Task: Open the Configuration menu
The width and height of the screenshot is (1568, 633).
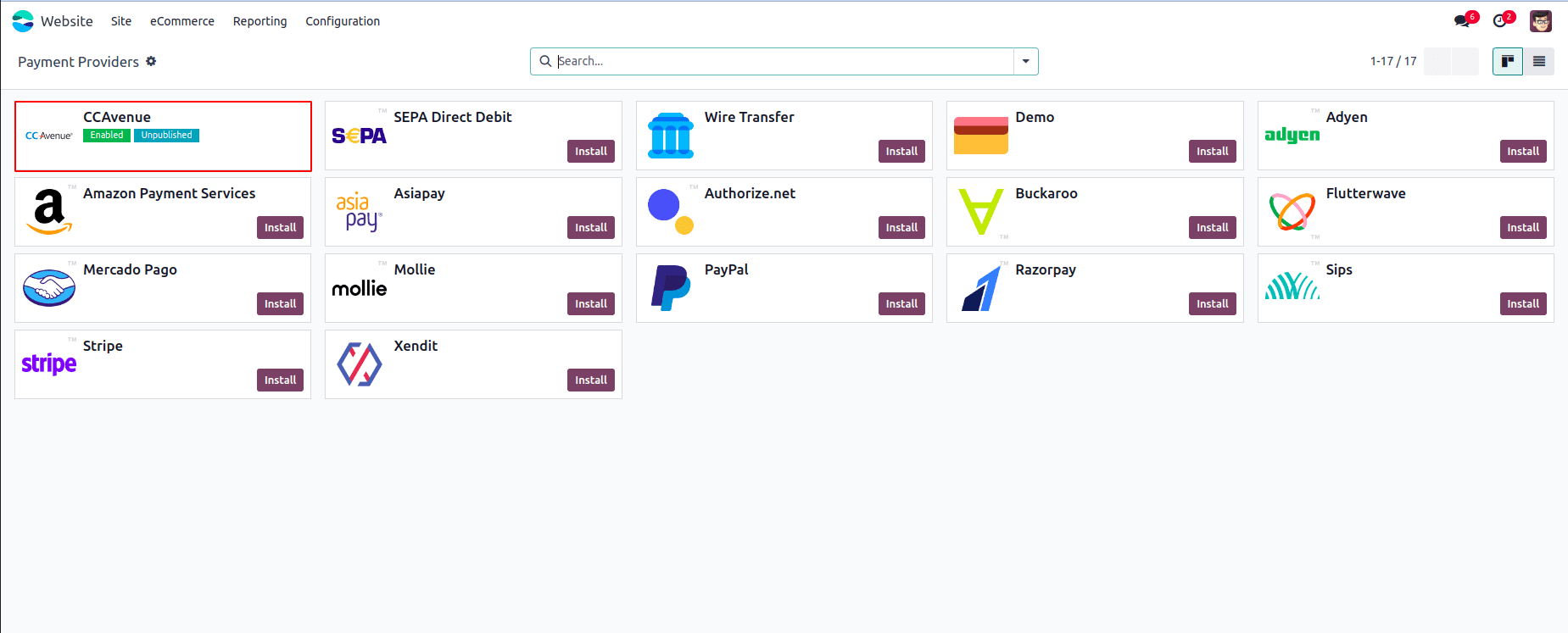Action: click(x=343, y=21)
